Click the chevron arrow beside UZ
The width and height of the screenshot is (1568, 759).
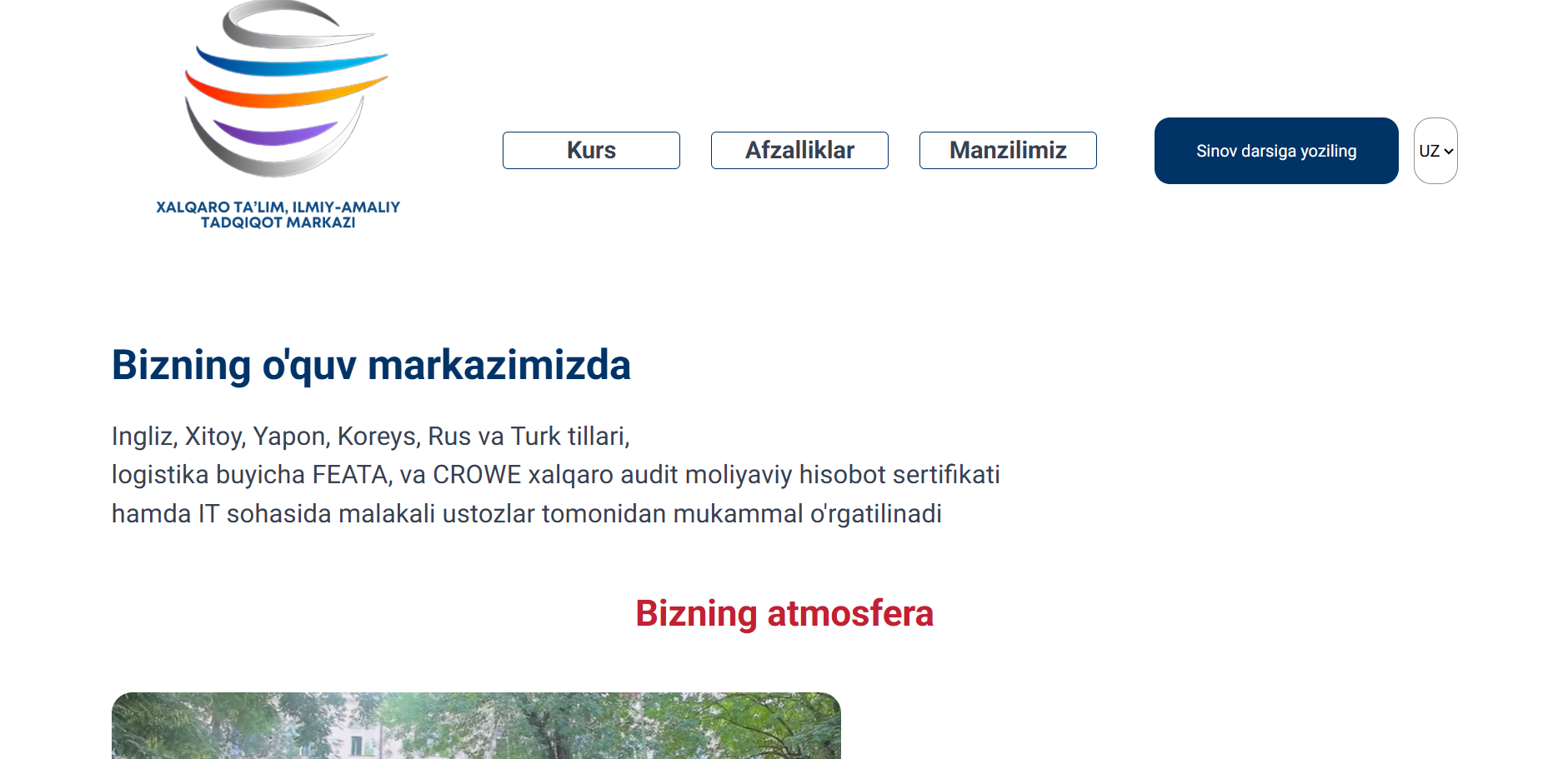pos(1449,152)
